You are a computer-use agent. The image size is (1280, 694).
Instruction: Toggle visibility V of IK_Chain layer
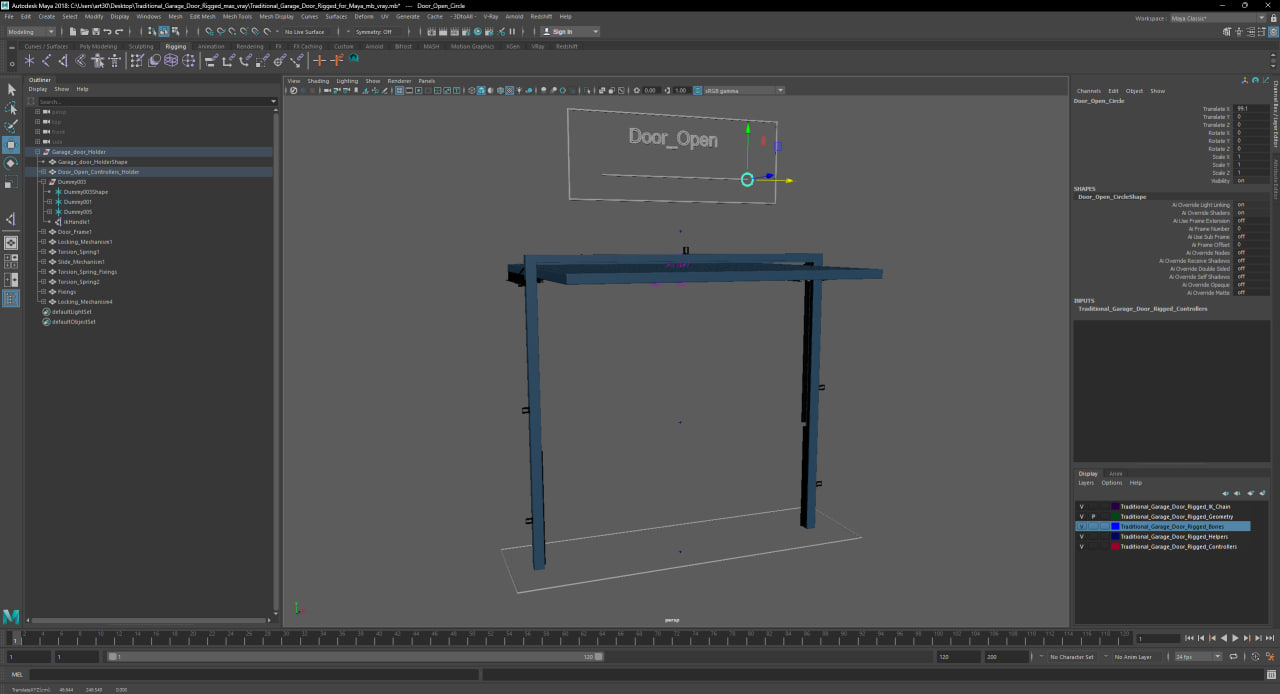[x=1081, y=507]
